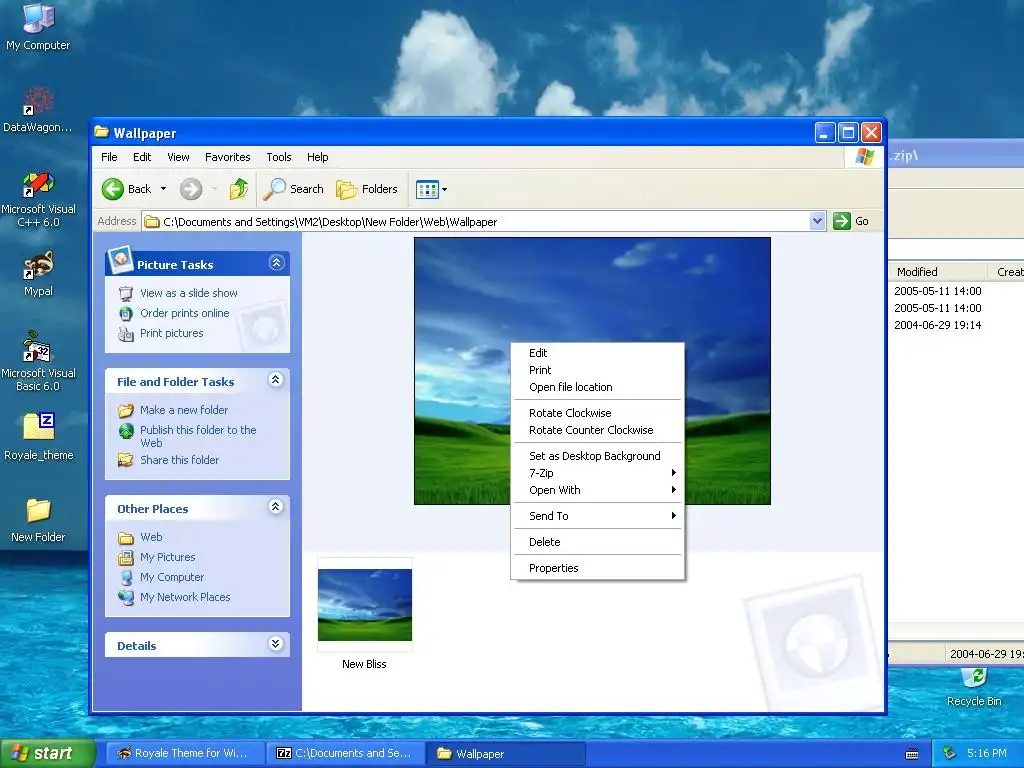Switch to Royale Theme taskbar item
This screenshot has width=1024, height=768.
click(x=184, y=753)
